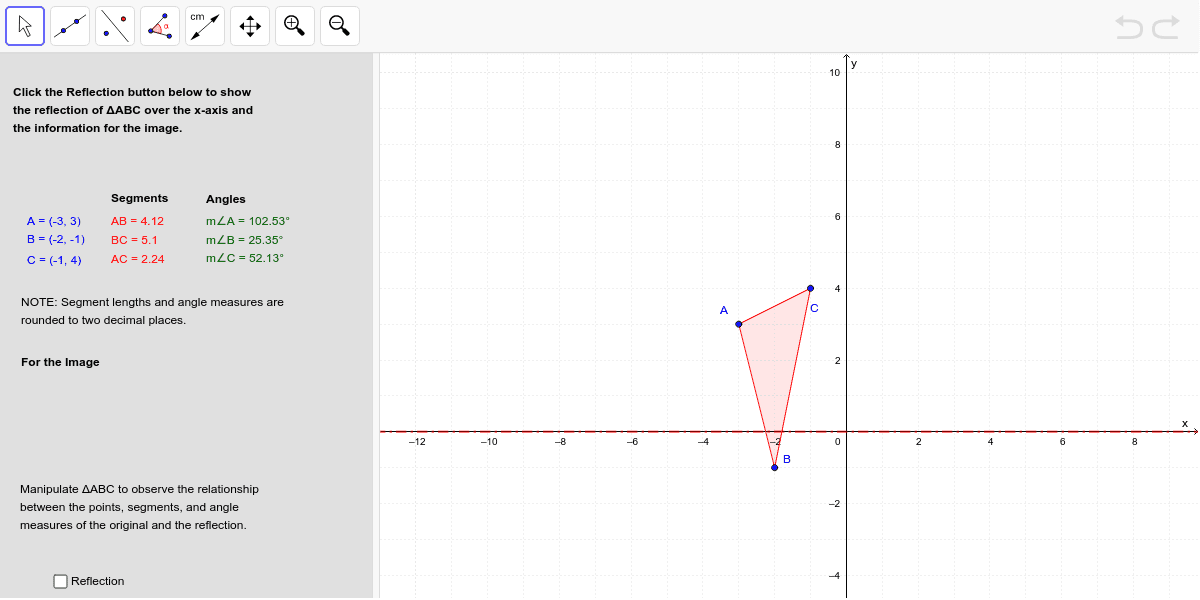
Task: Click the -12 tick label on the x-axis
Action: point(417,441)
